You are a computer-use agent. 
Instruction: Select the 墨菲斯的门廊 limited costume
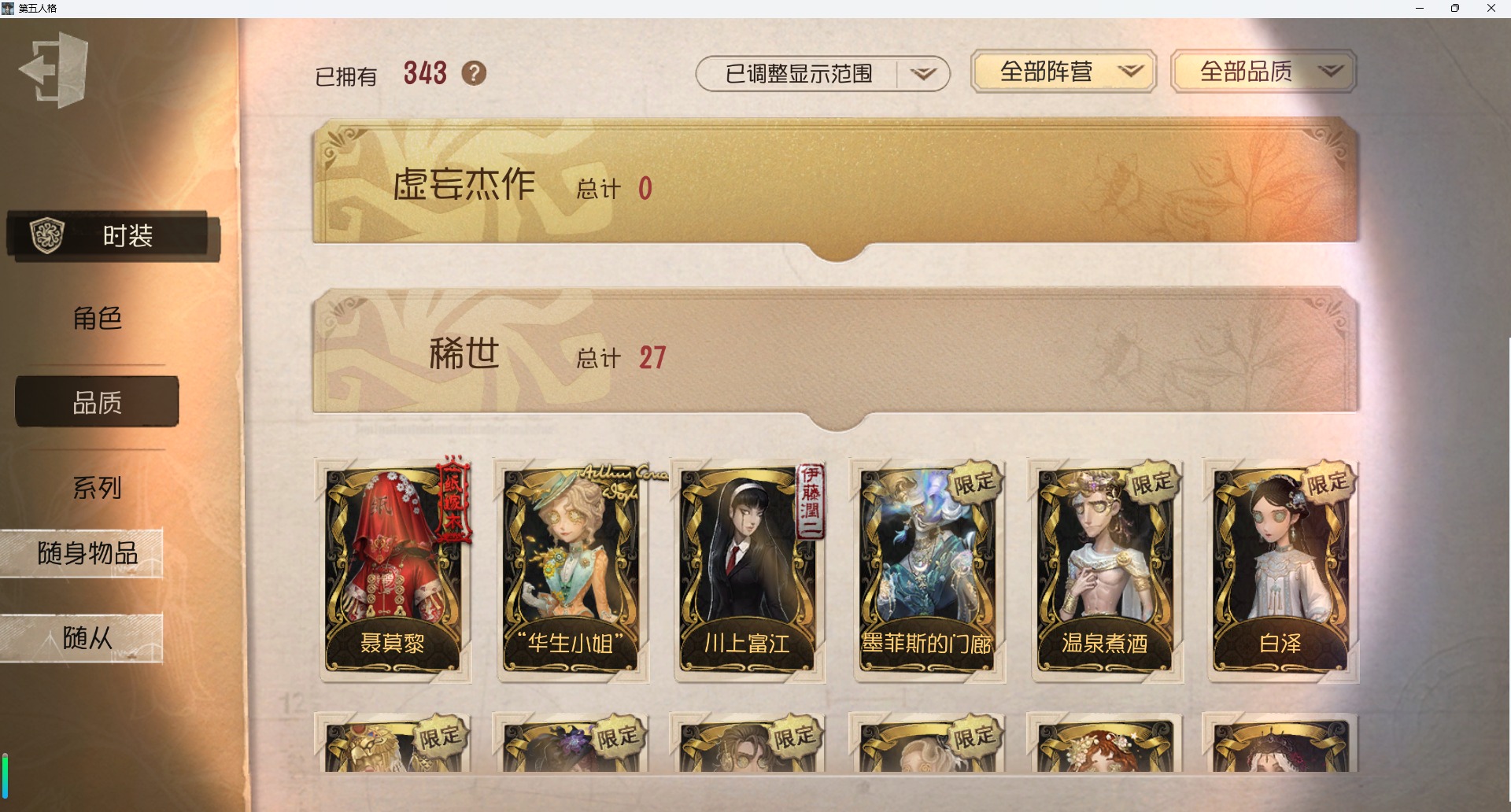click(x=927, y=570)
